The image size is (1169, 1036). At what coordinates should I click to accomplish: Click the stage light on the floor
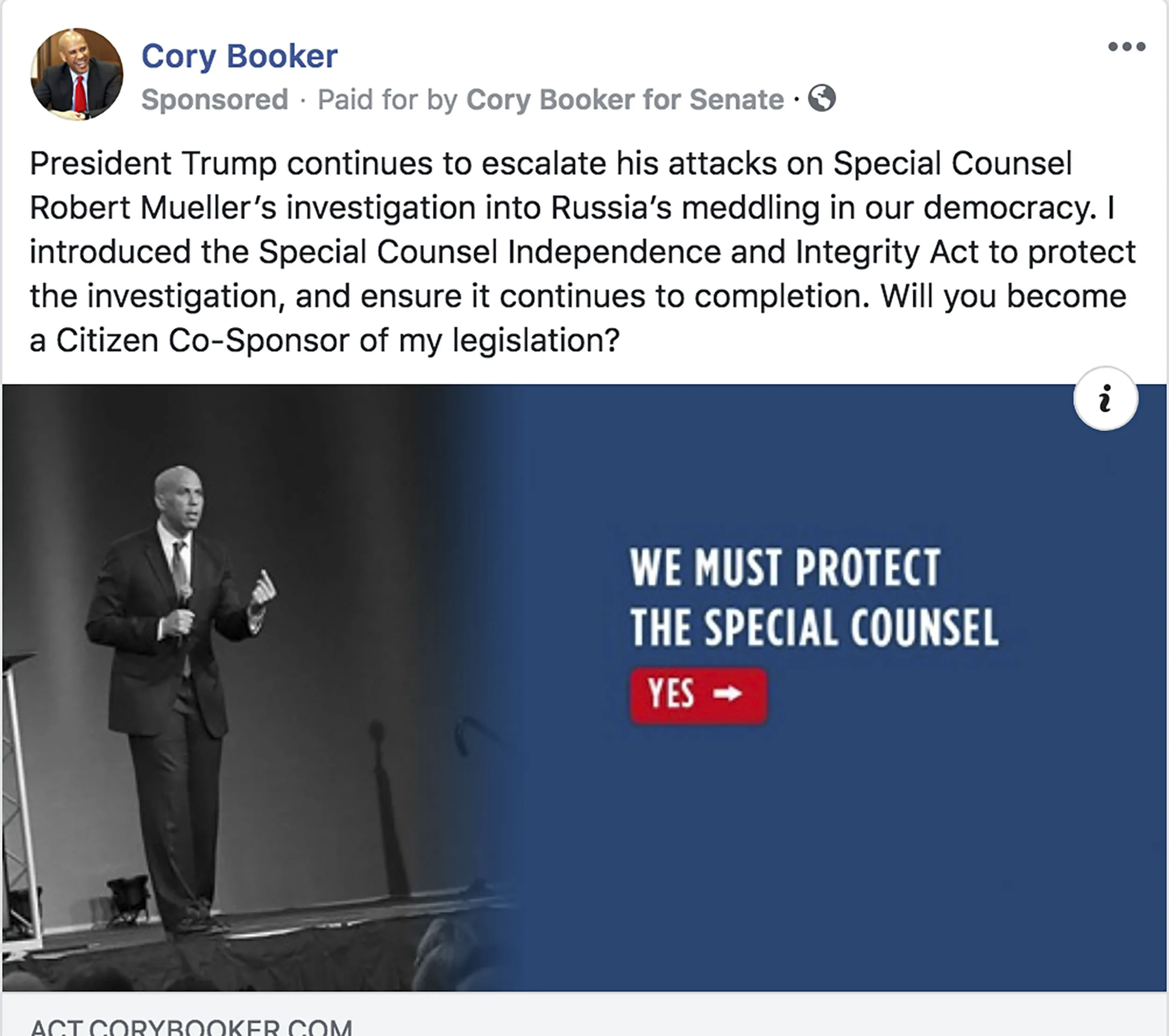tap(129, 899)
